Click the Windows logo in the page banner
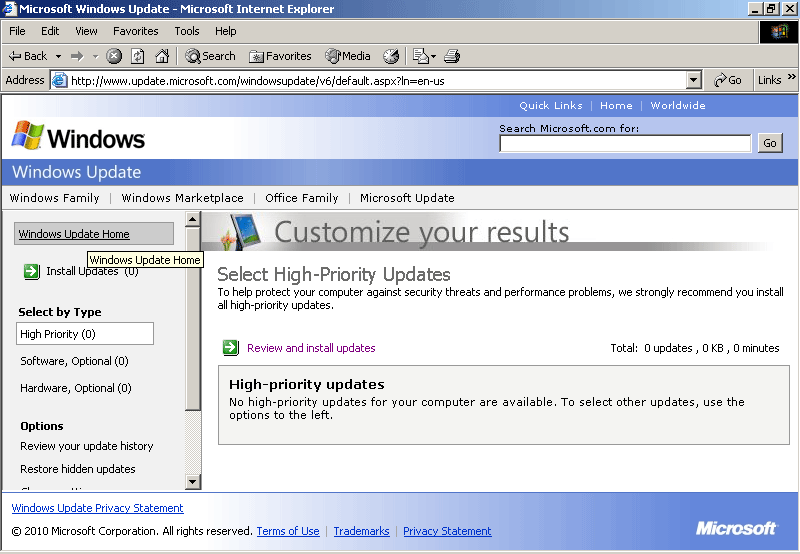Screen dimensions: 800x554 pyautogui.click(x=78, y=137)
